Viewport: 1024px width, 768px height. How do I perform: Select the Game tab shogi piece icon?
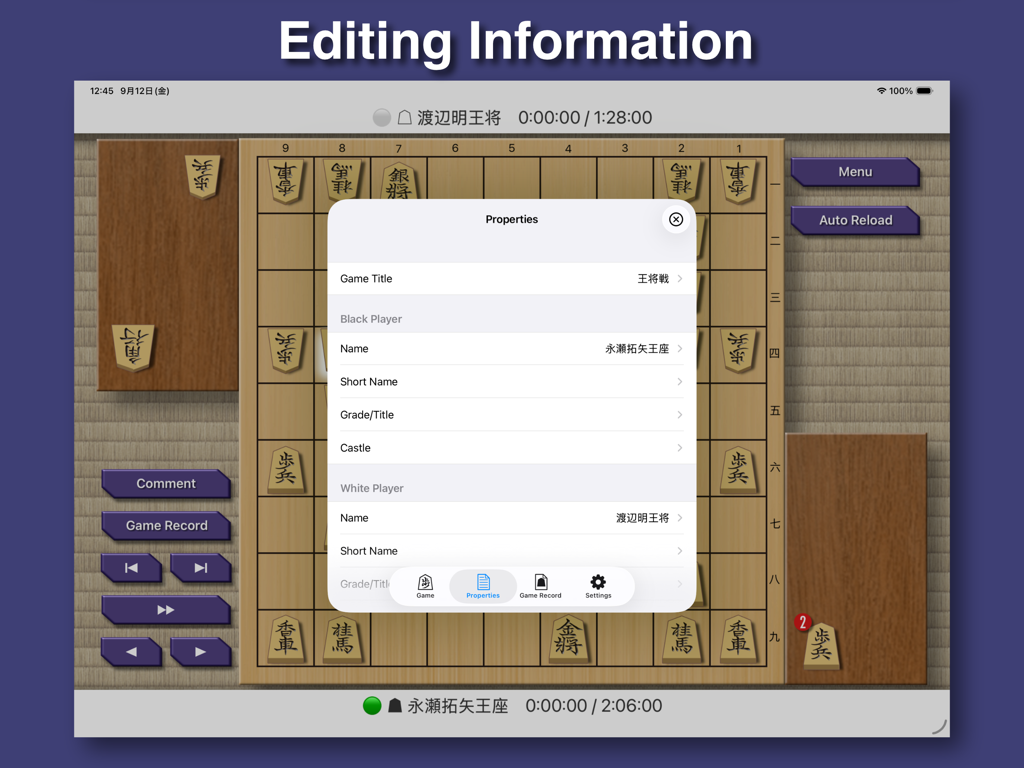(425, 581)
